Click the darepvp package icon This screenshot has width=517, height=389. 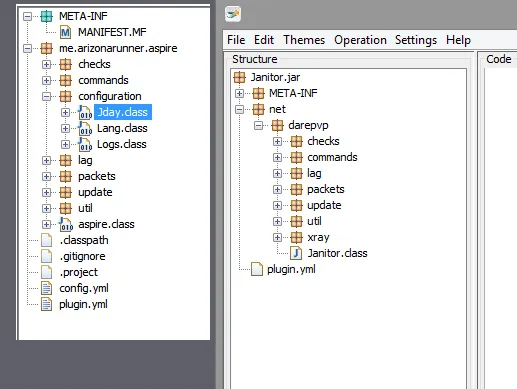(x=277, y=125)
